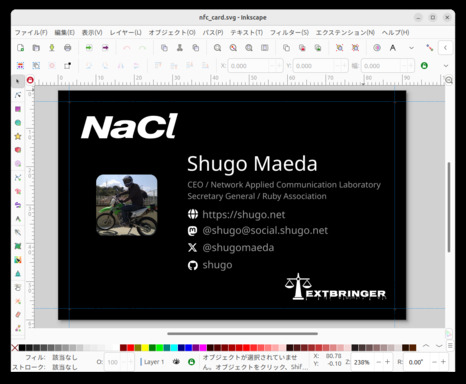This screenshot has width=466, height=384.
Task: Save the document with toolbar icon
Action: point(52,48)
